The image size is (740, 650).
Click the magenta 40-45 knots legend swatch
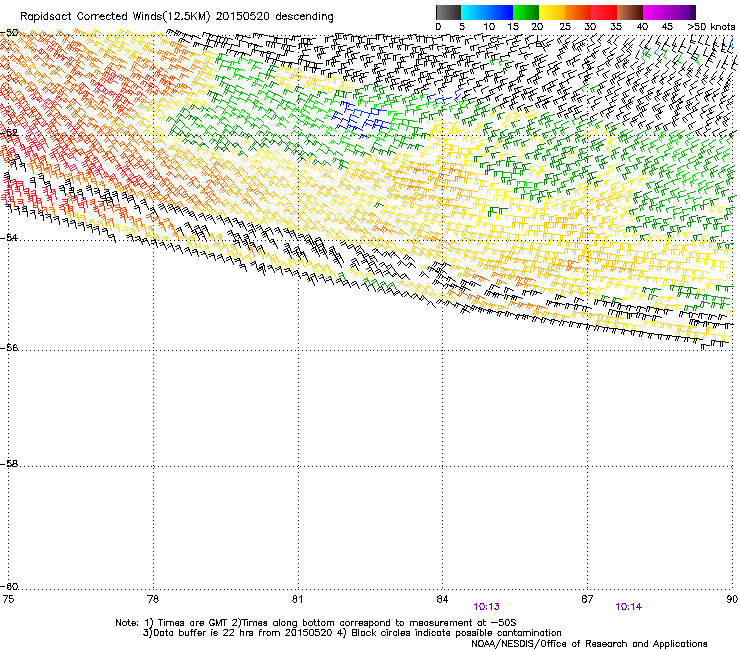(x=656, y=12)
